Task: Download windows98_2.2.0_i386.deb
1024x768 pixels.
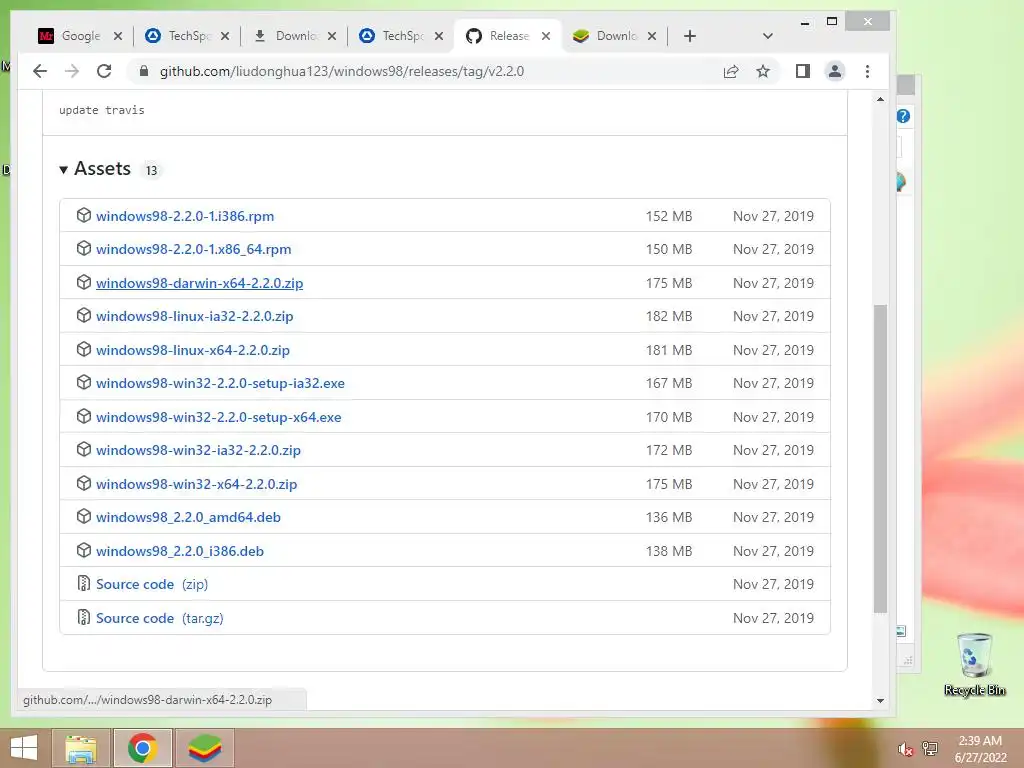Action: (x=180, y=551)
